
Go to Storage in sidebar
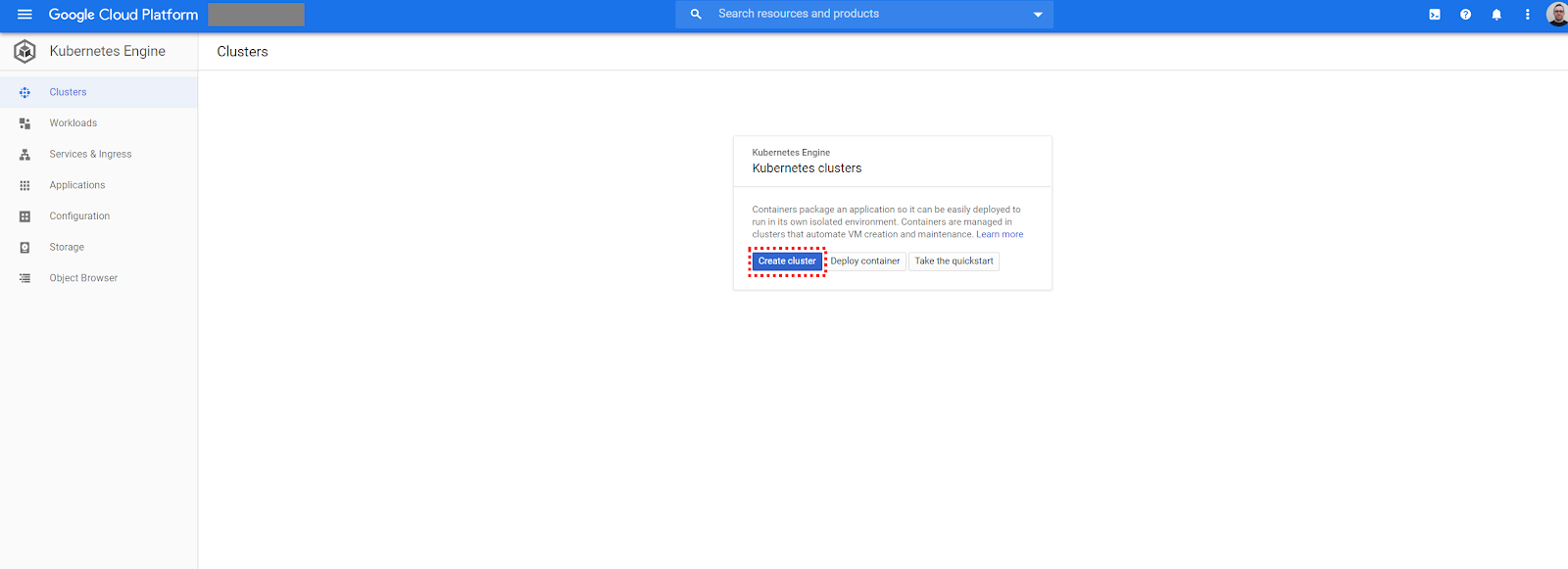98,248
